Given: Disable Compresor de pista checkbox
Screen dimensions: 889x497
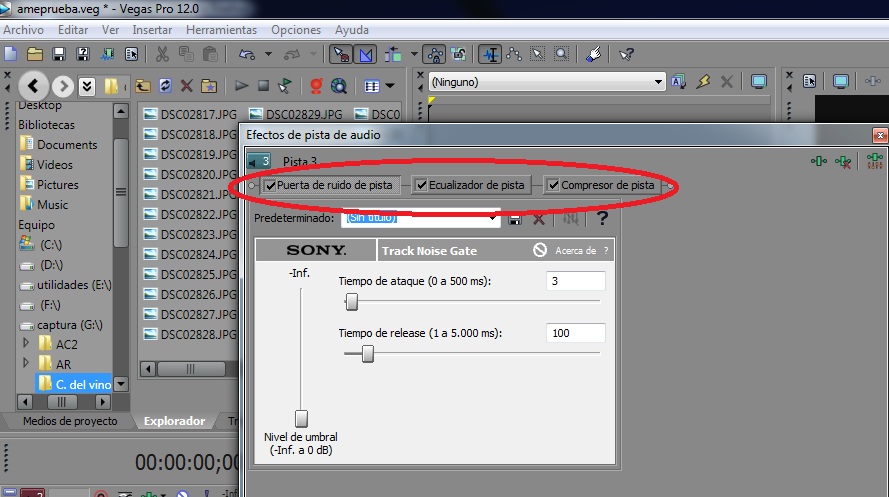Looking at the screenshot, I should click(x=553, y=185).
